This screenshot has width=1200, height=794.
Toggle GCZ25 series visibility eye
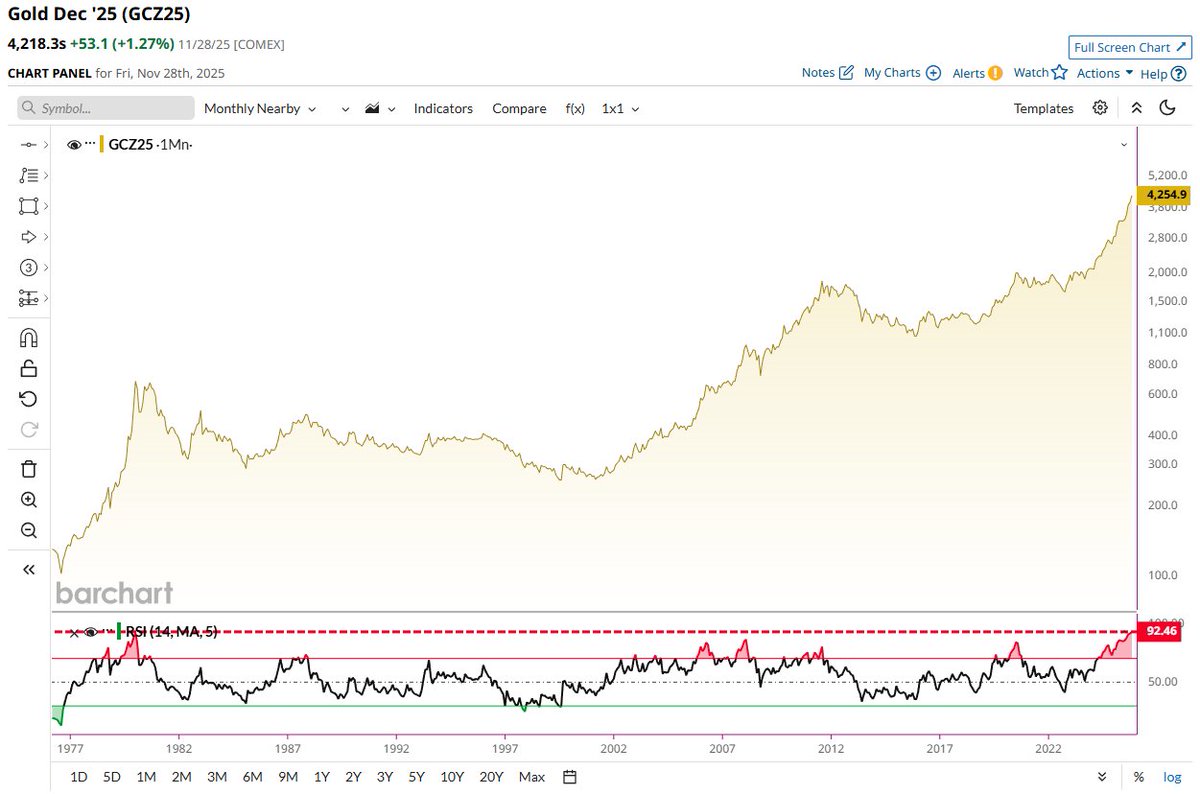tap(74, 145)
